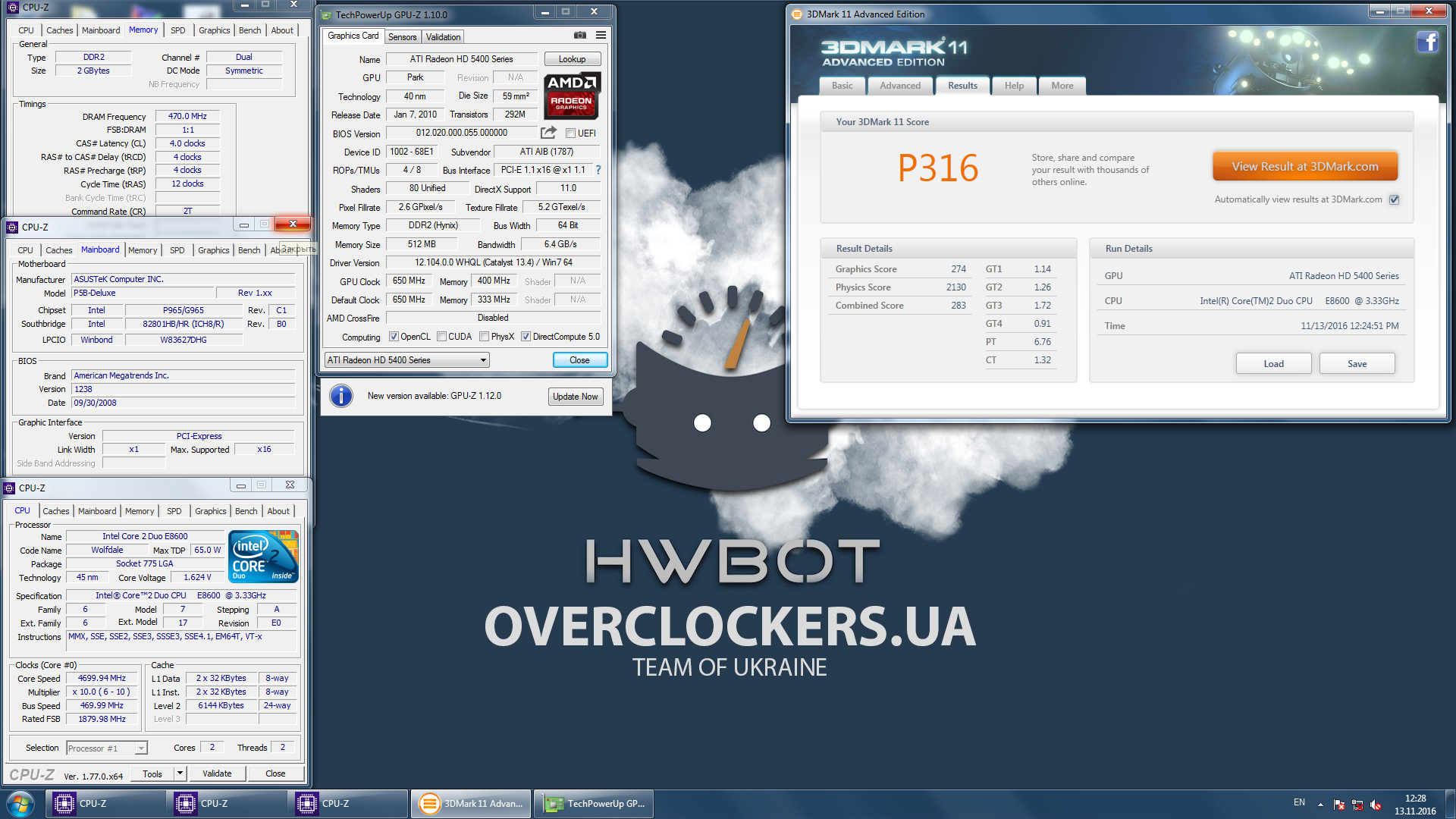The image size is (1456, 819).
Task: Expand the CPU-Z Tools dropdown arrow
Action: click(x=180, y=773)
